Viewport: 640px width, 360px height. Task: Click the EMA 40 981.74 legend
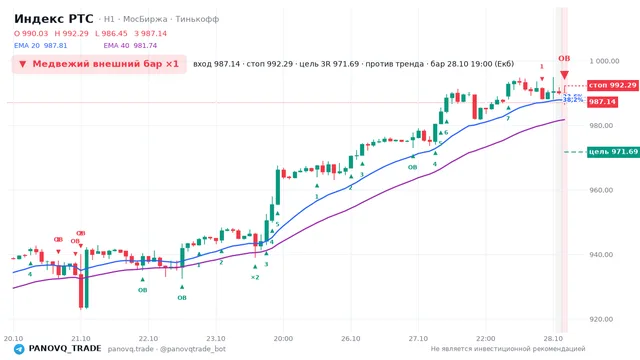pos(130,46)
